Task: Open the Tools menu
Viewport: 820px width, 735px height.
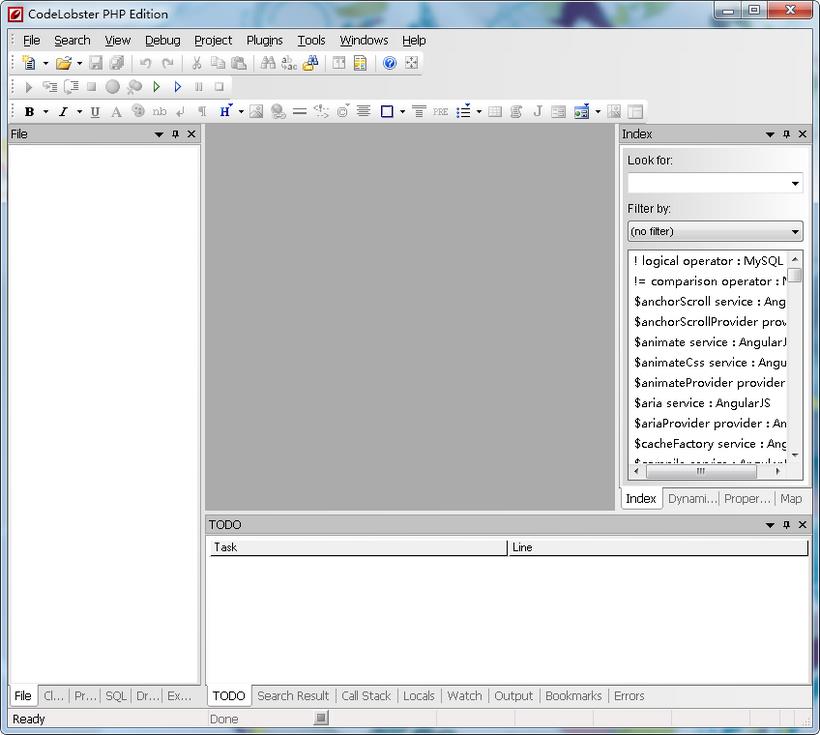Action: (x=311, y=40)
